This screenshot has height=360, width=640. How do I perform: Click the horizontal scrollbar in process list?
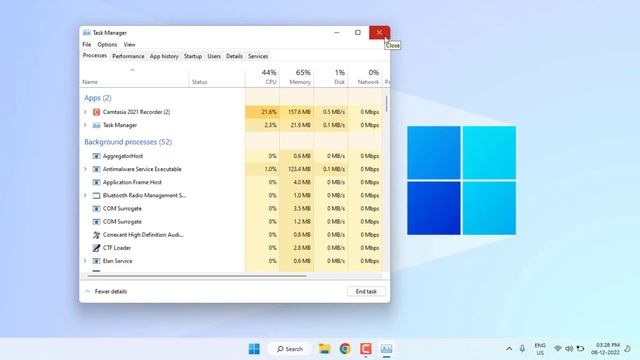click(x=197, y=276)
